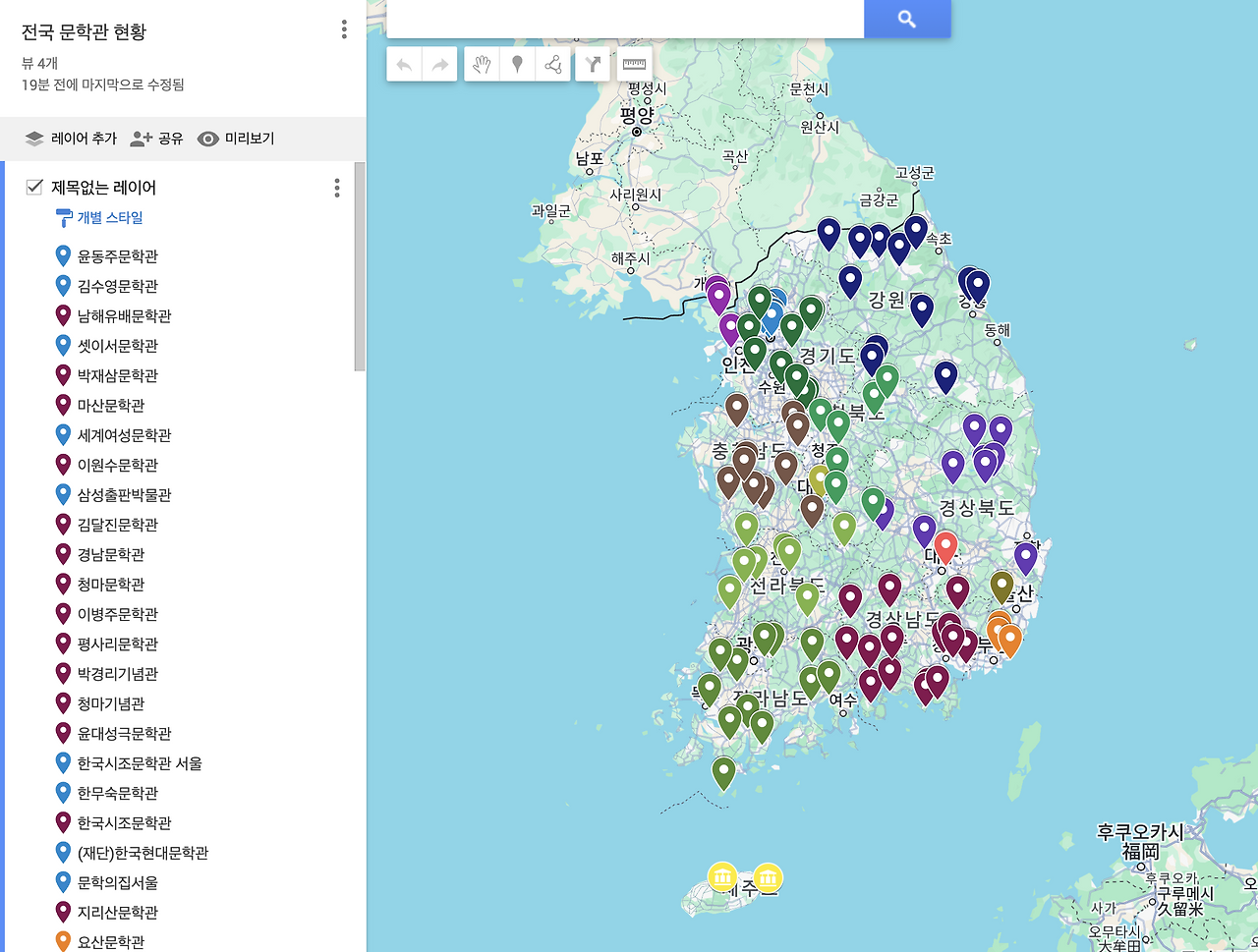Click the maroon pin icon beside 이원수문학관

coord(63,465)
